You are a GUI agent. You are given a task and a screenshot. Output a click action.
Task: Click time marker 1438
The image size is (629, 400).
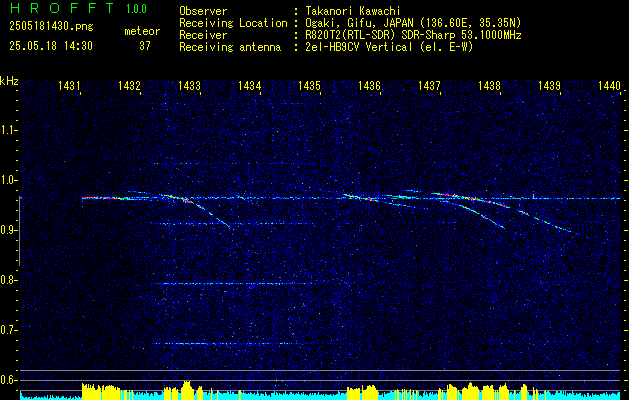click(489, 85)
